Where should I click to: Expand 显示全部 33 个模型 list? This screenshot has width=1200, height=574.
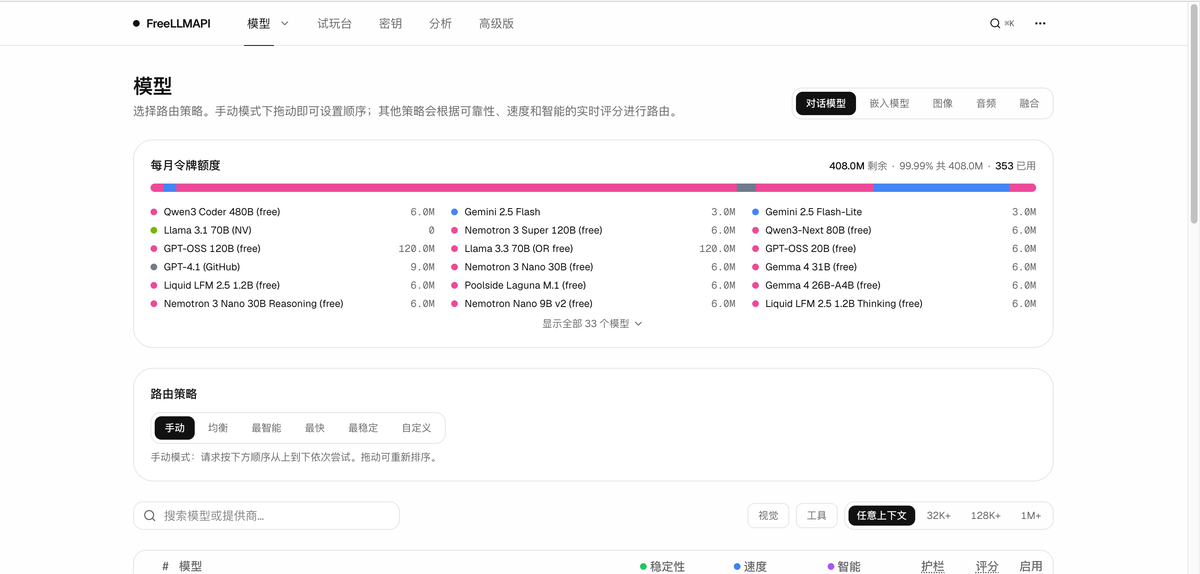tap(592, 324)
